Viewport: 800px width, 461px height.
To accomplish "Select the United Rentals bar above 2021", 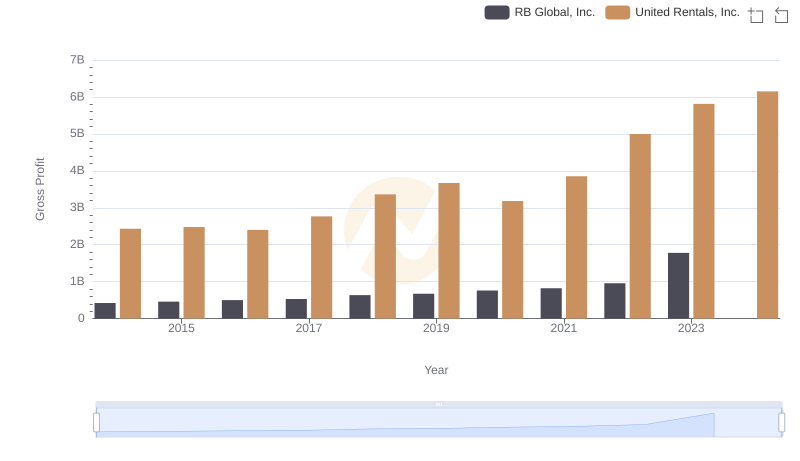I will pos(576,247).
